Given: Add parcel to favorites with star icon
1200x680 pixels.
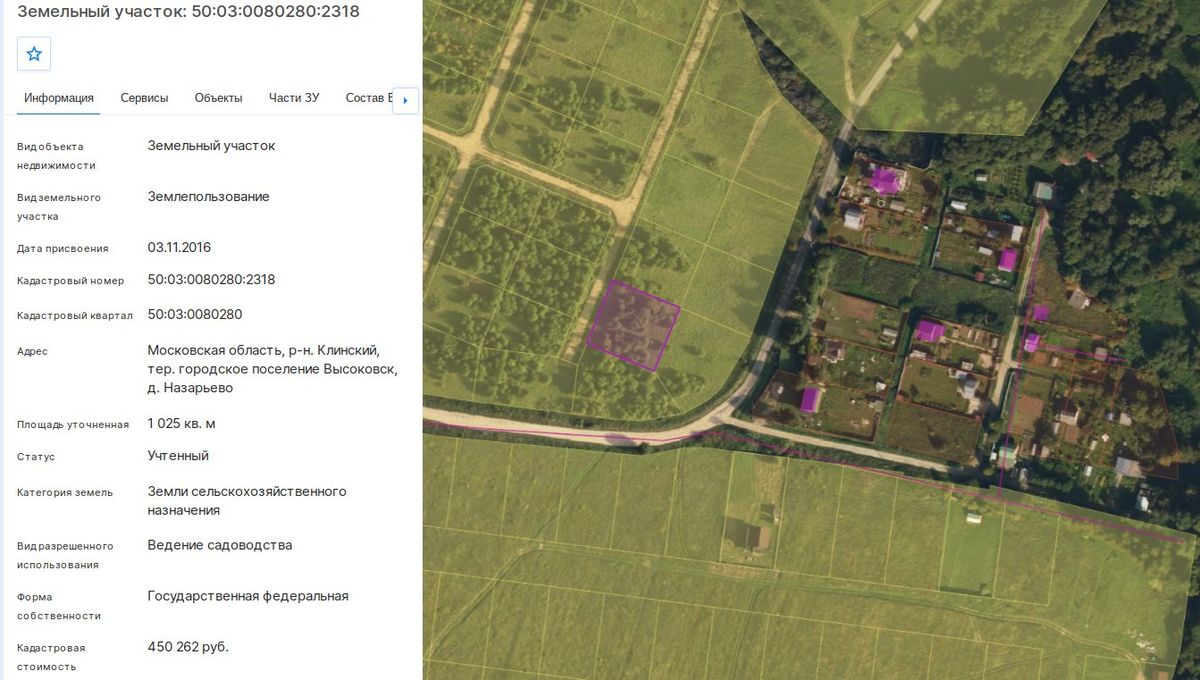Looking at the screenshot, I should point(34,54).
